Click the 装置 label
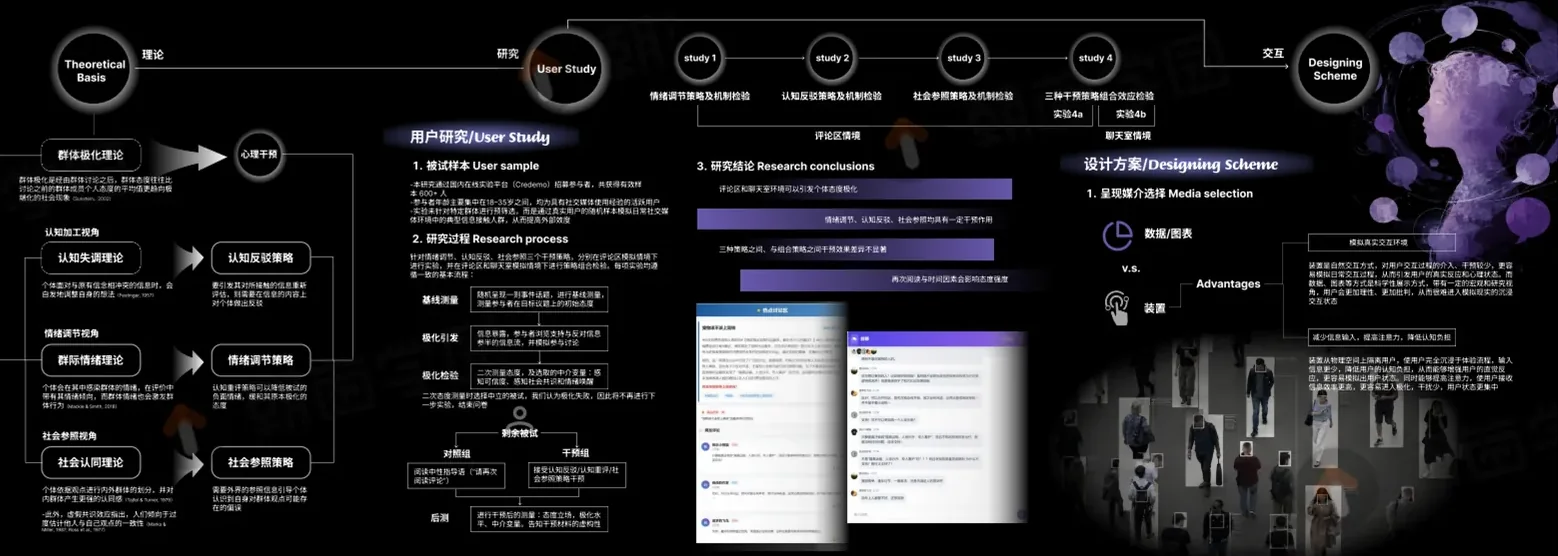The image size is (1558, 556). pyautogui.click(x=1155, y=308)
